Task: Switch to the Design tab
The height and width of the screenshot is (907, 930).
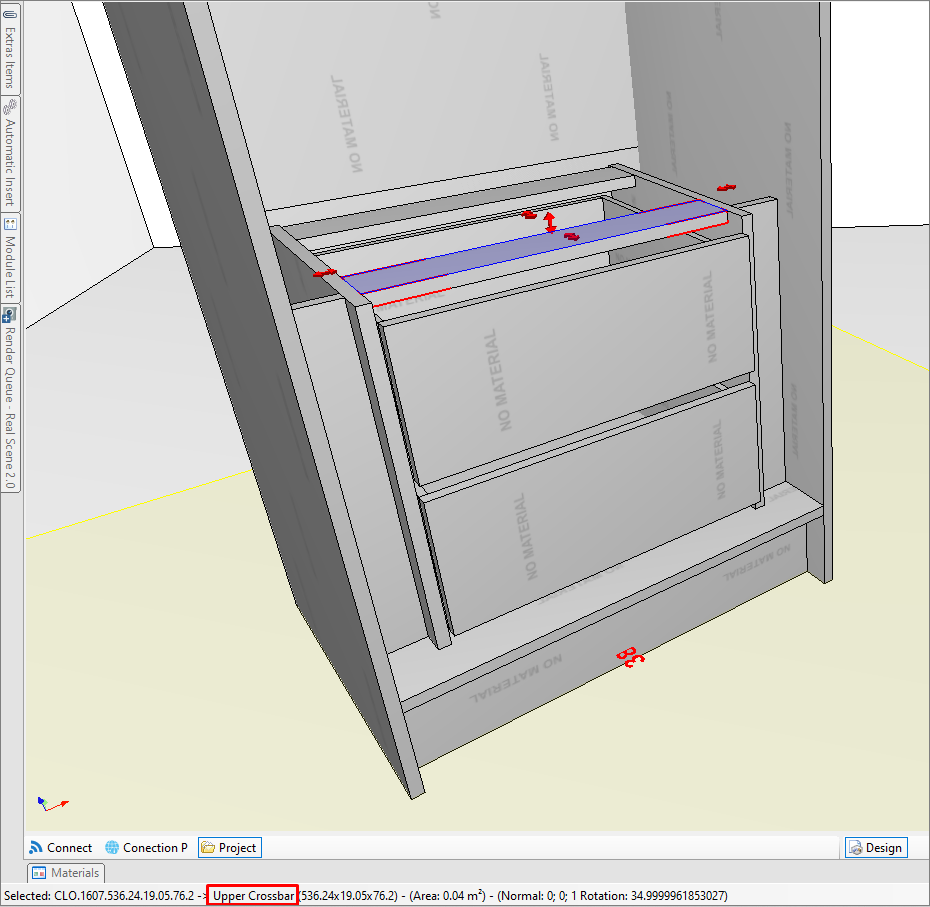Action: coord(875,848)
